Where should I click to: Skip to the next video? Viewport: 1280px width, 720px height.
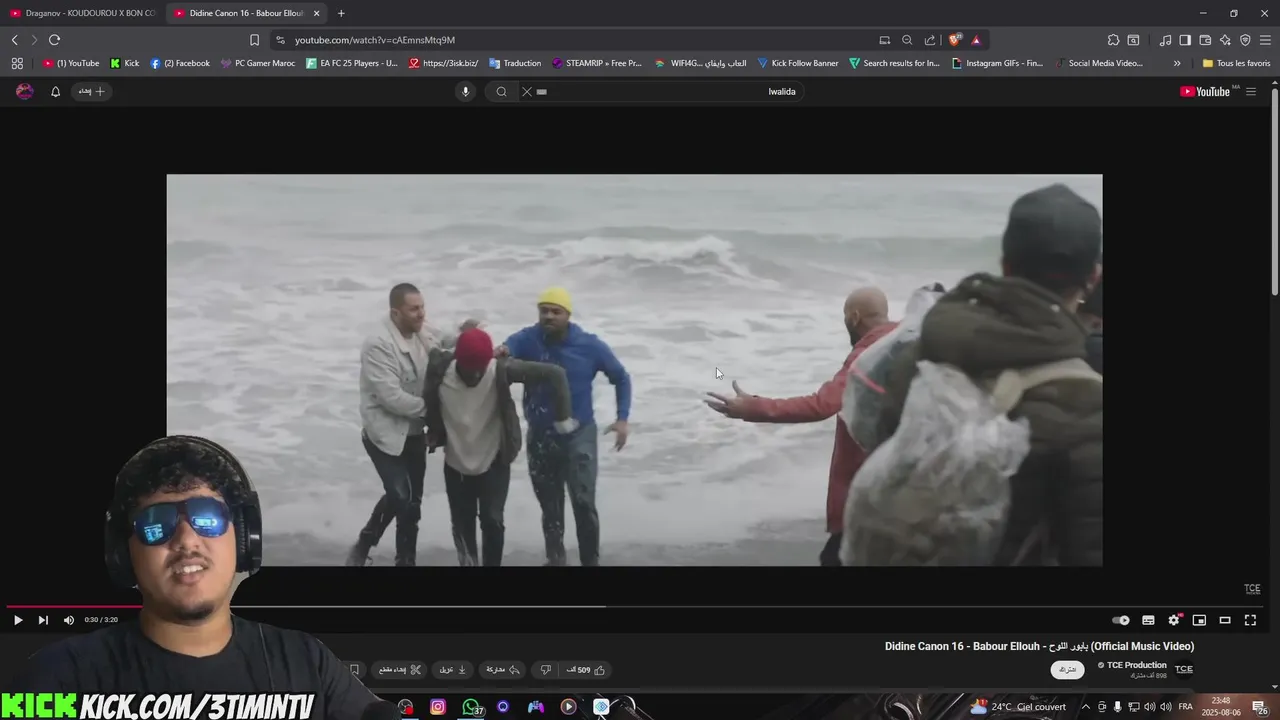(43, 620)
